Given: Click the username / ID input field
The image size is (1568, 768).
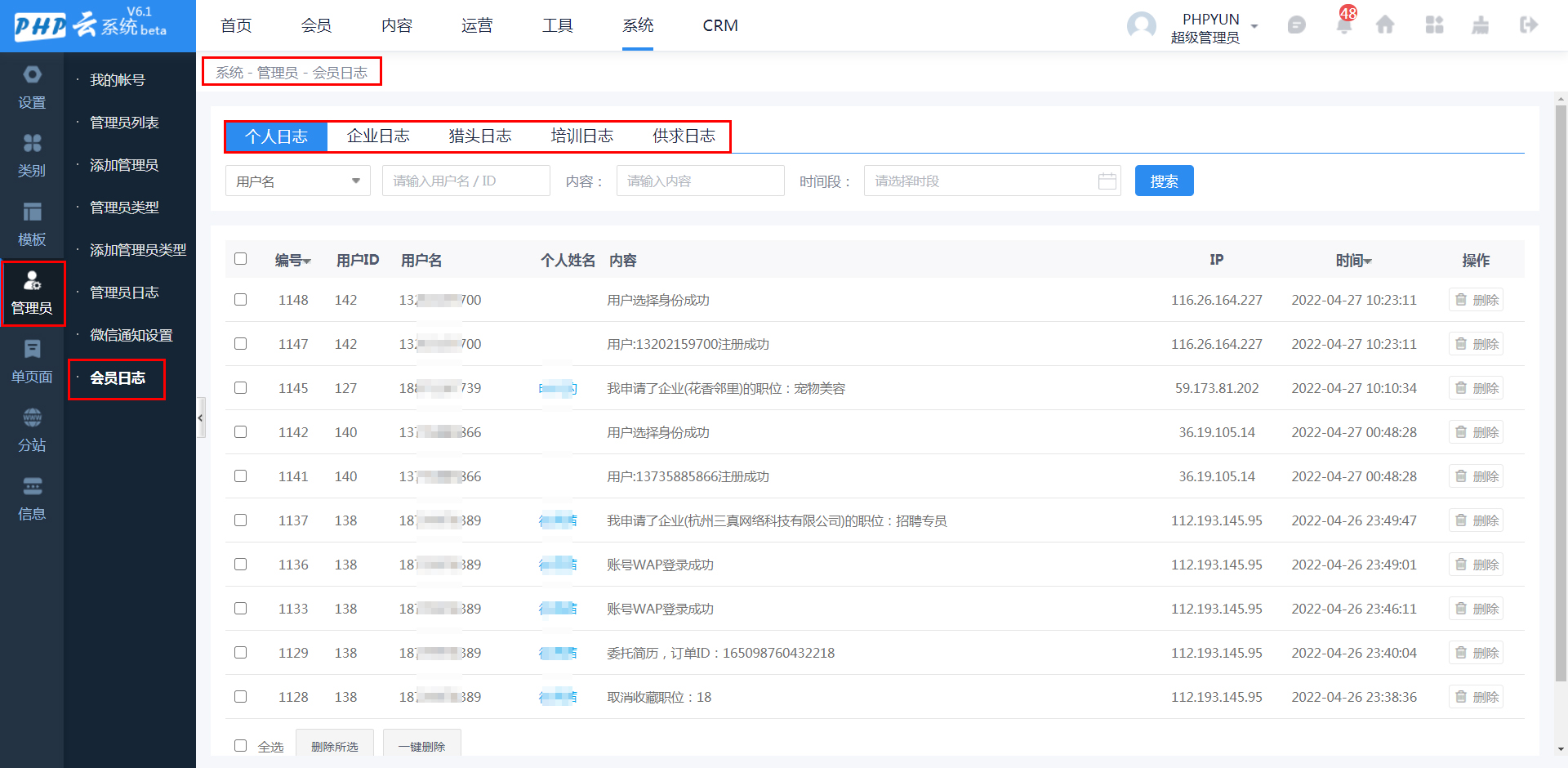Looking at the screenshot, I should (x=465, y=181).
